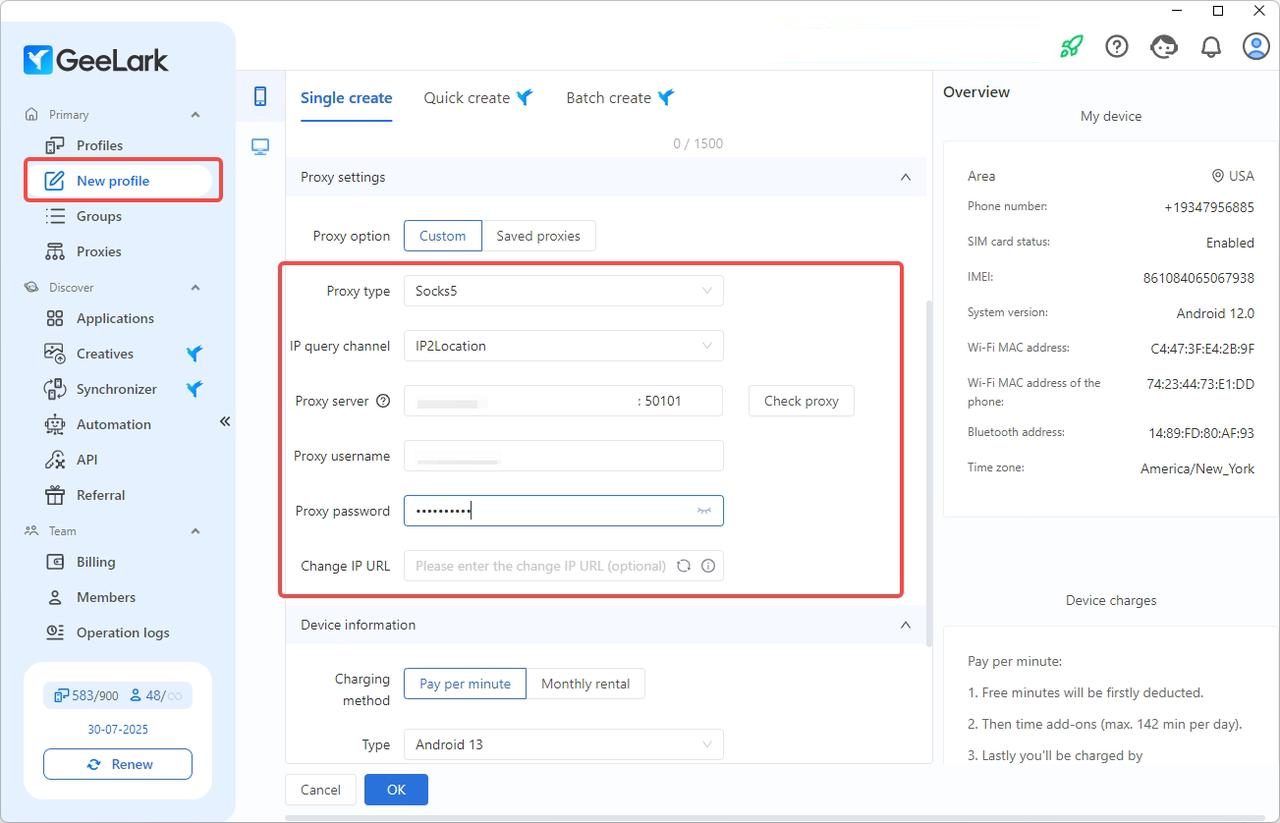Click the Profiles sidebar icon
Viewport: 1280px width, 823px height.
pyautogui.click(x=55, y=145)
